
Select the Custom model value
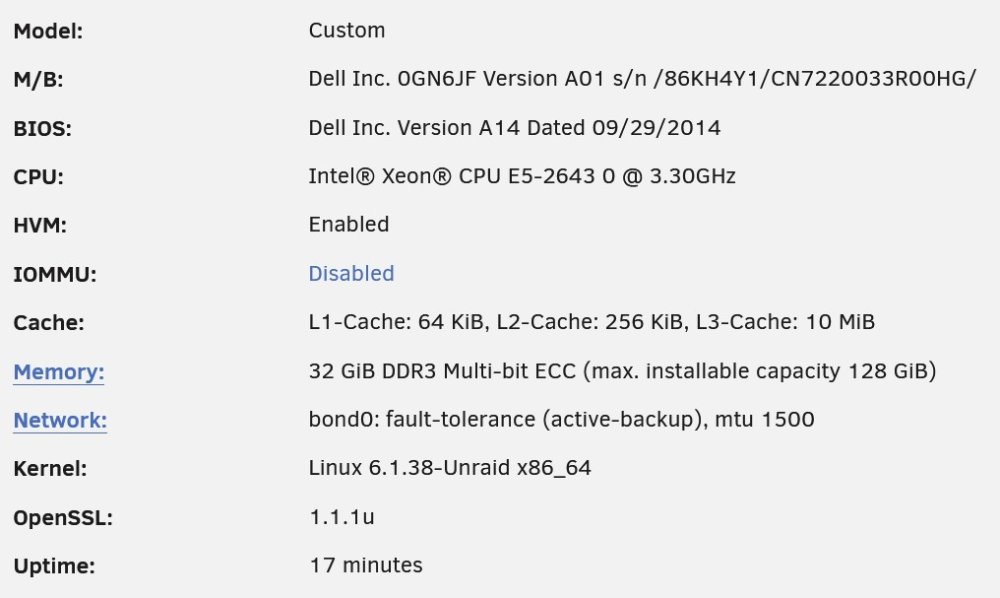347,31
